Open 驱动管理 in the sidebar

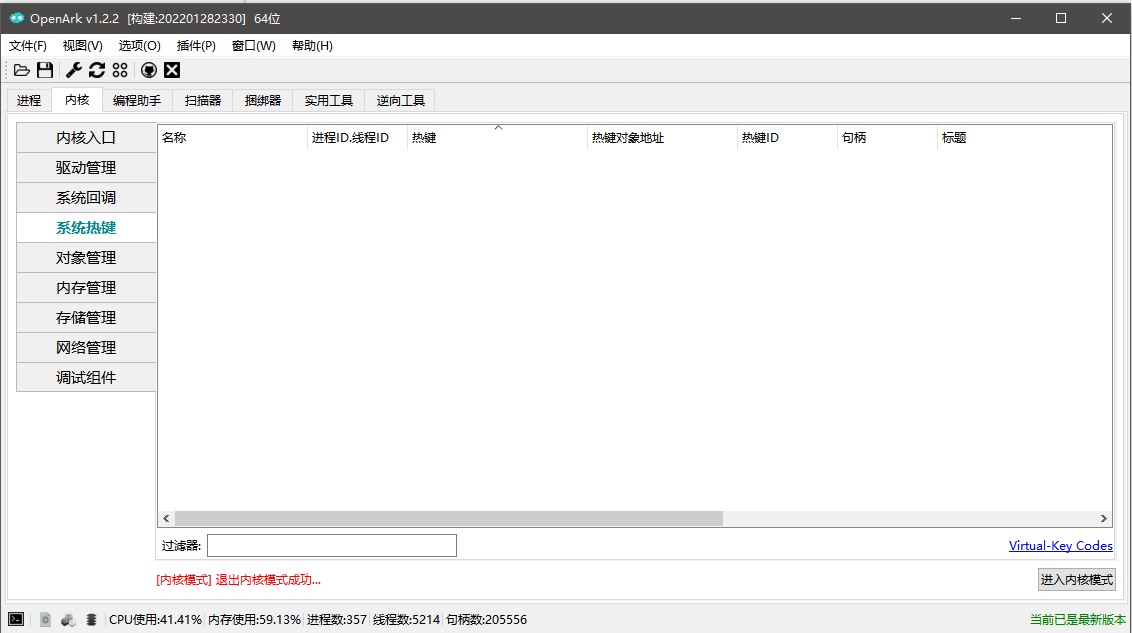coord(86,167)
